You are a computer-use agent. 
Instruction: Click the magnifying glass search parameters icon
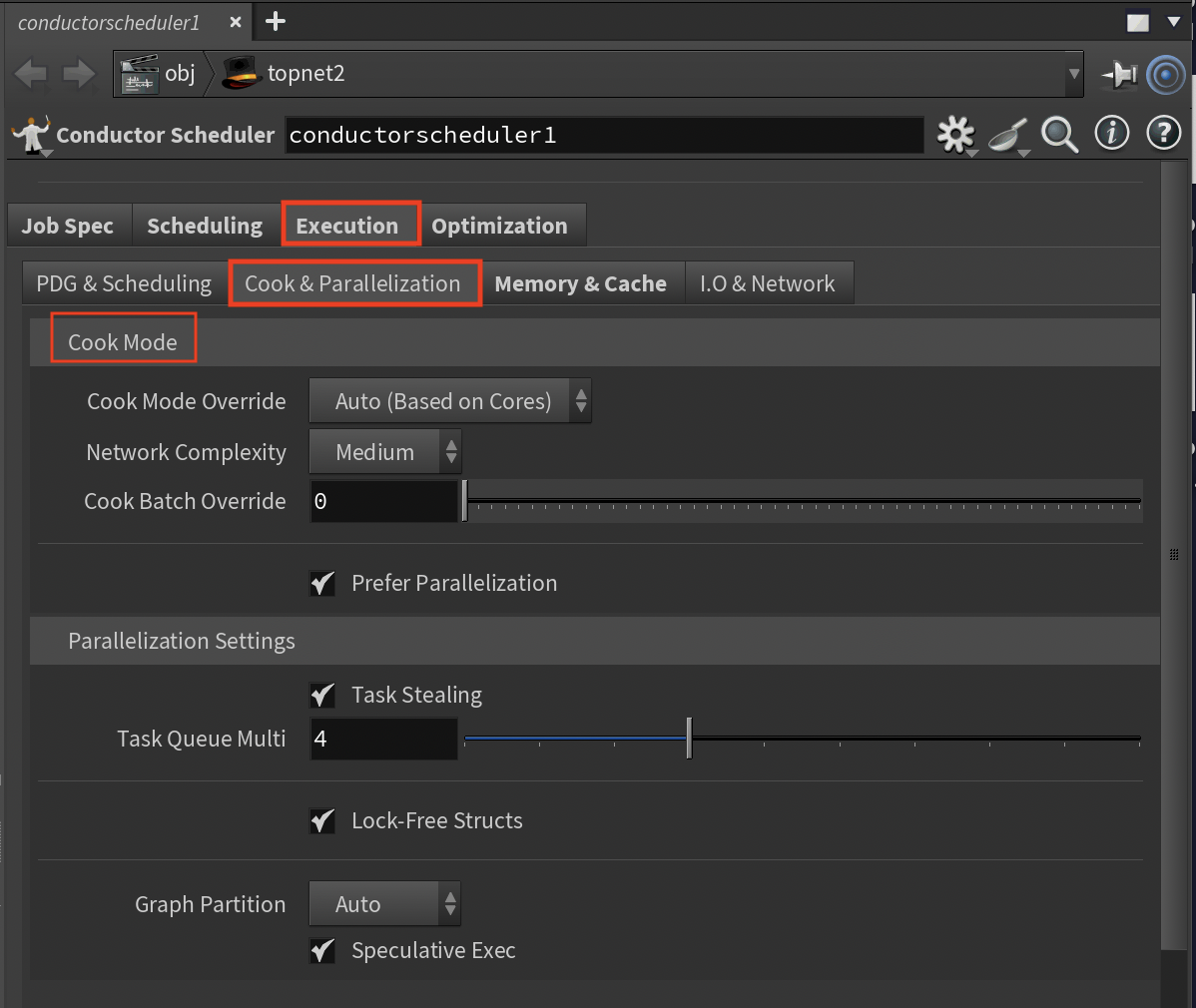click(x=1059, y=135)
